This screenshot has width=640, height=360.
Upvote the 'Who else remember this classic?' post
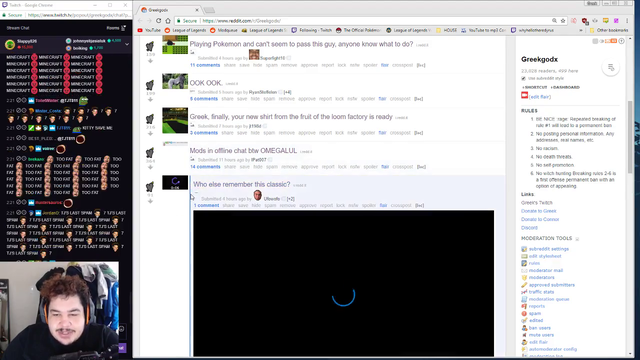pyautogui.click(x=150, y=186)
